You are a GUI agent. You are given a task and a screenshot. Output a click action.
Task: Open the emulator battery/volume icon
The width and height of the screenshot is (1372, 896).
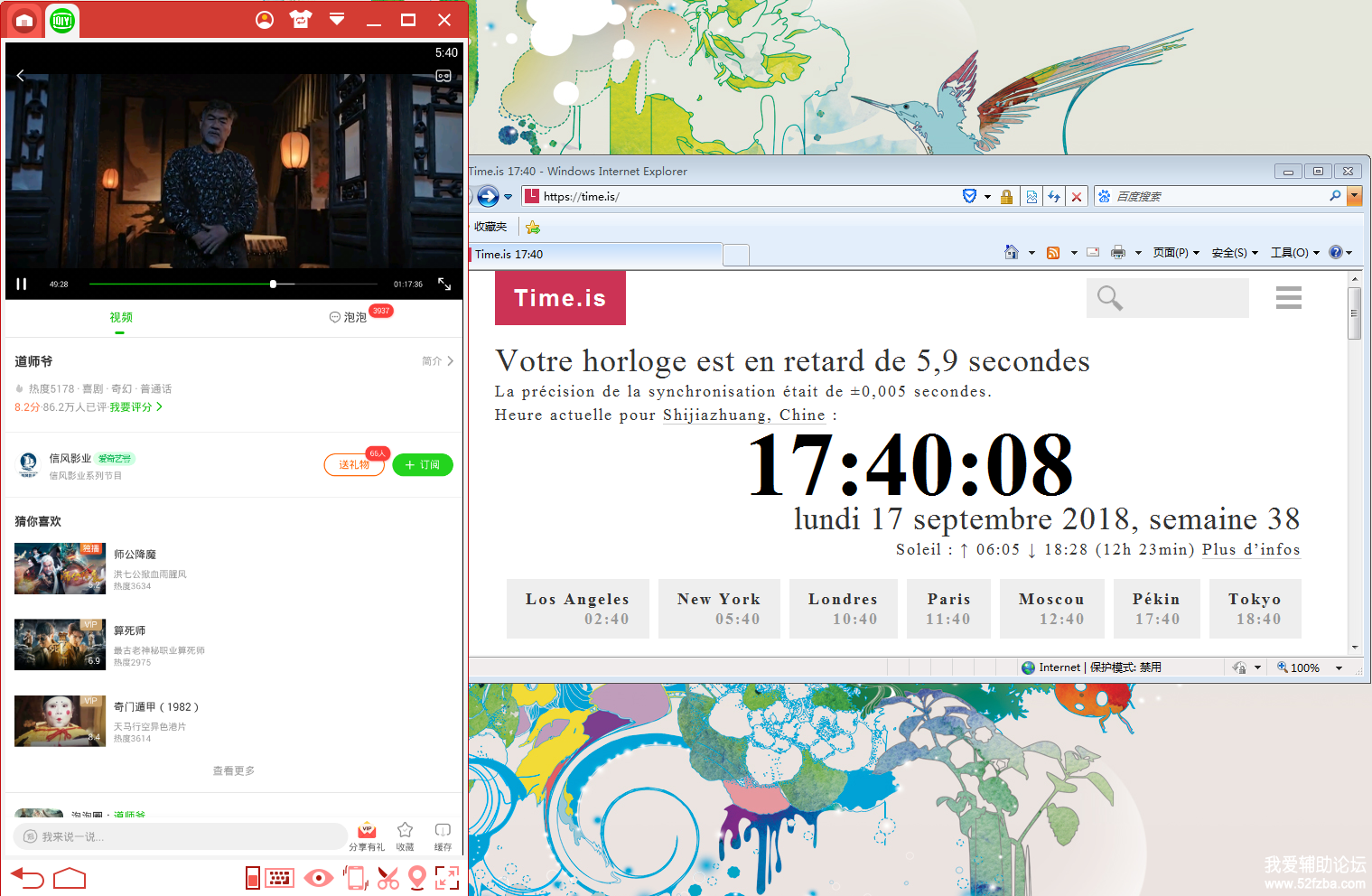pyautogui.click(x=253, y=878)
